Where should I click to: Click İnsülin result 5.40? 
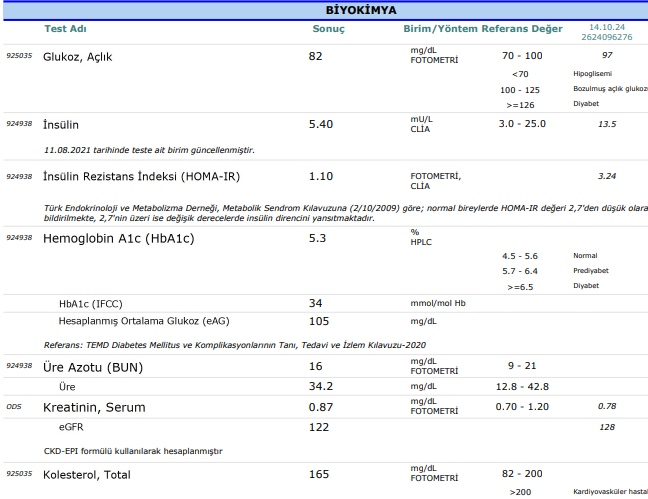(x=321, y=124)
